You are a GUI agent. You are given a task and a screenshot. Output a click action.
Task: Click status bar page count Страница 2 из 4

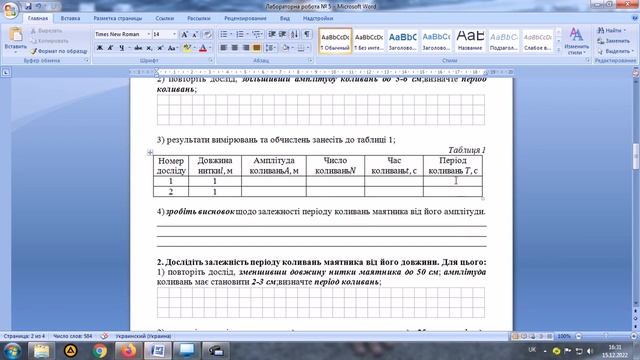[24, 336]
